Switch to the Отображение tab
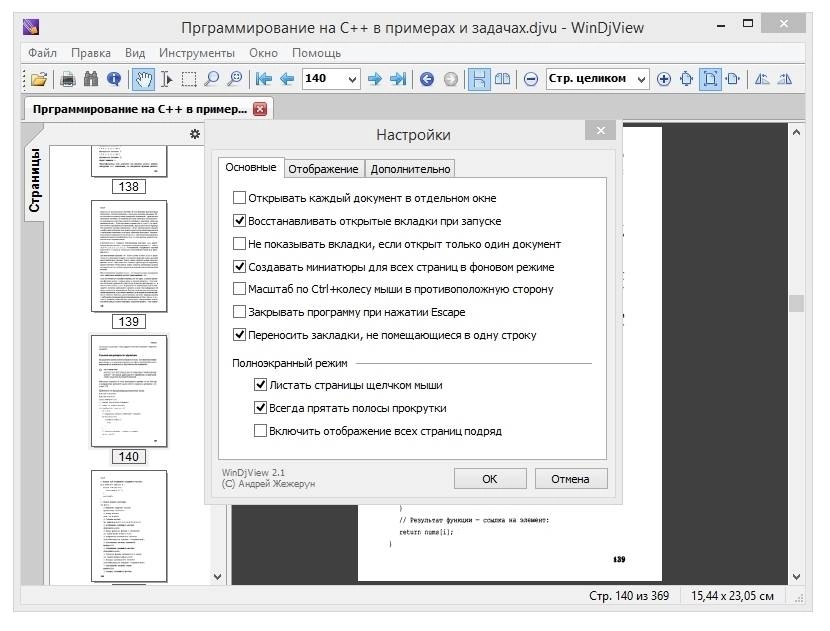This screenshot has width=830, height=631. point(323,169)
